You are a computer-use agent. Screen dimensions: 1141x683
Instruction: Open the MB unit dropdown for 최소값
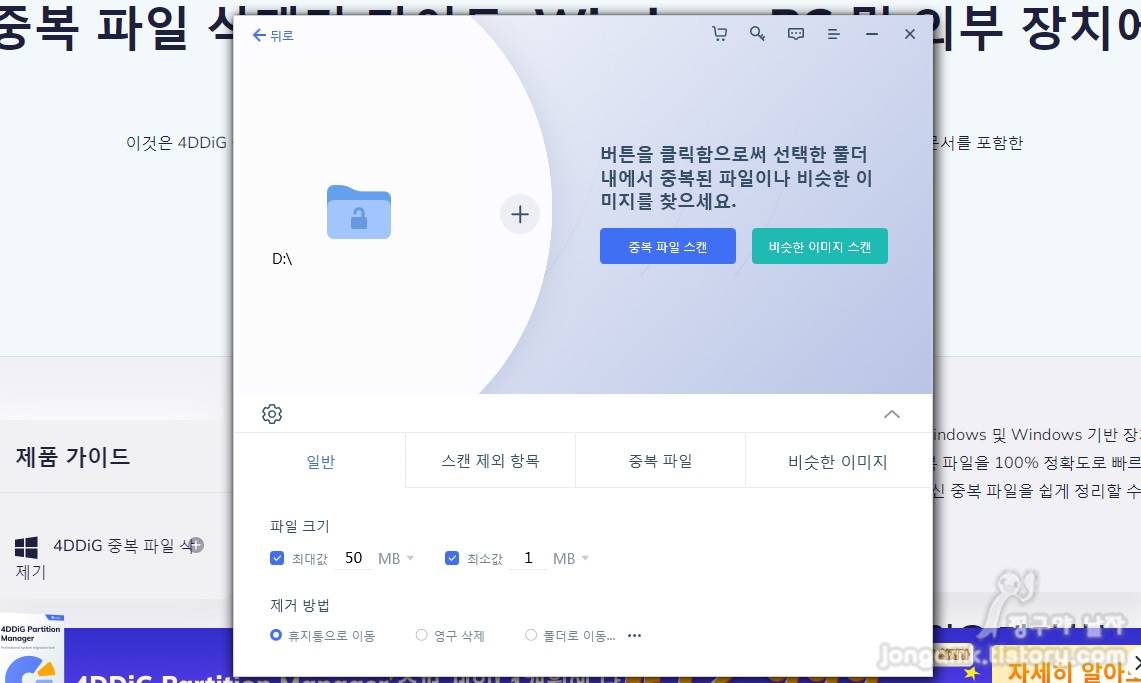[x=570, y=558]
